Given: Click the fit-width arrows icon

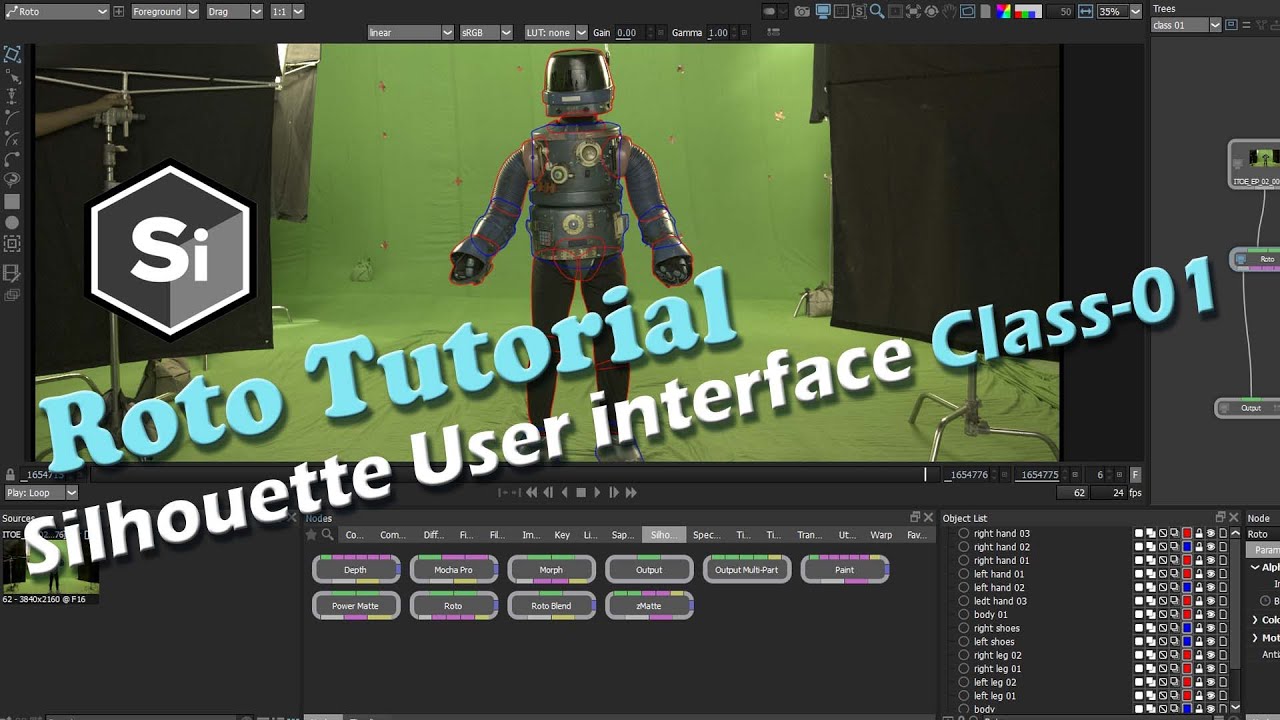Looking at the screenshot, I should point(1085,12).
